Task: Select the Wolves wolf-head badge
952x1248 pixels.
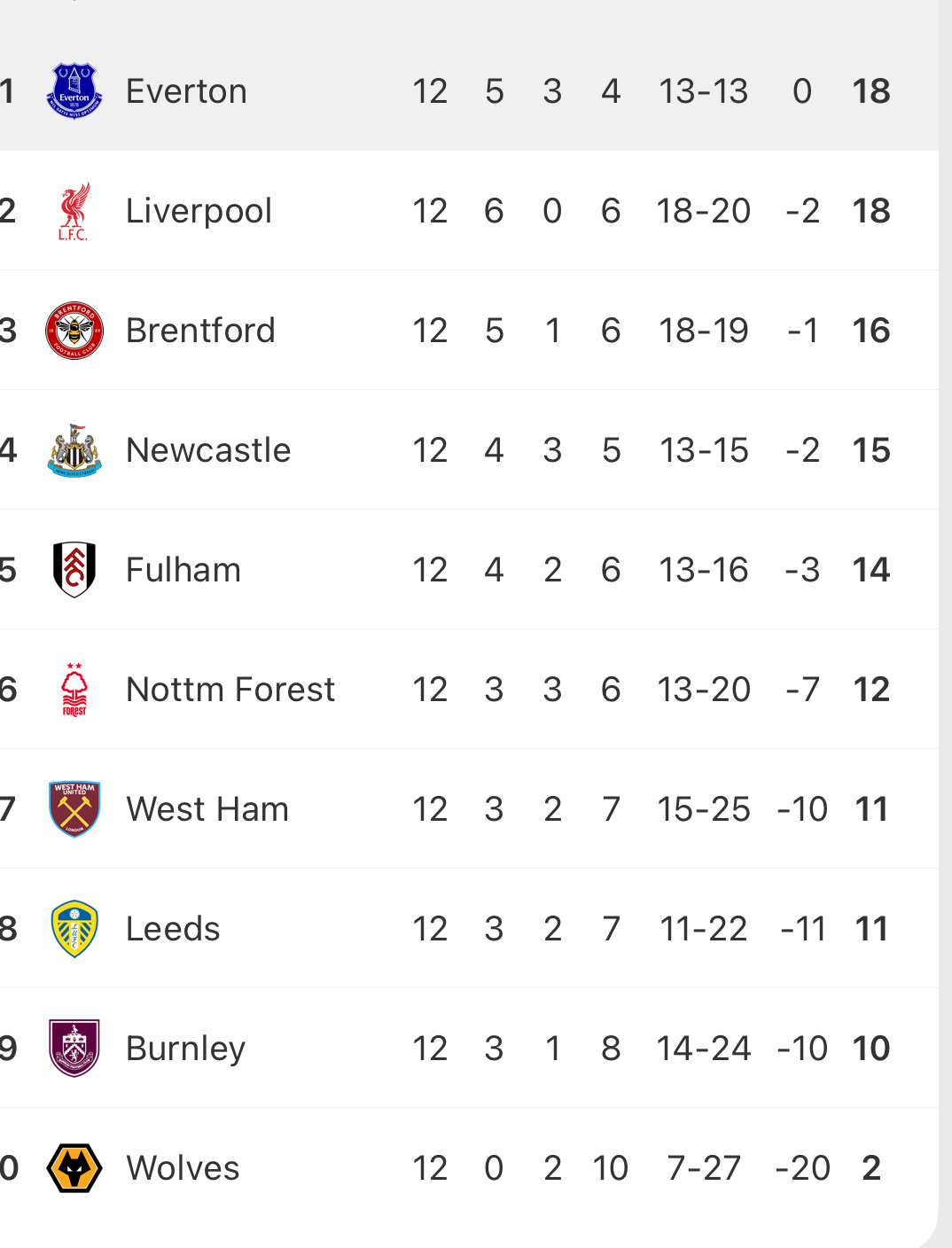Action: pyautogui.click(x=74, y=1168)
